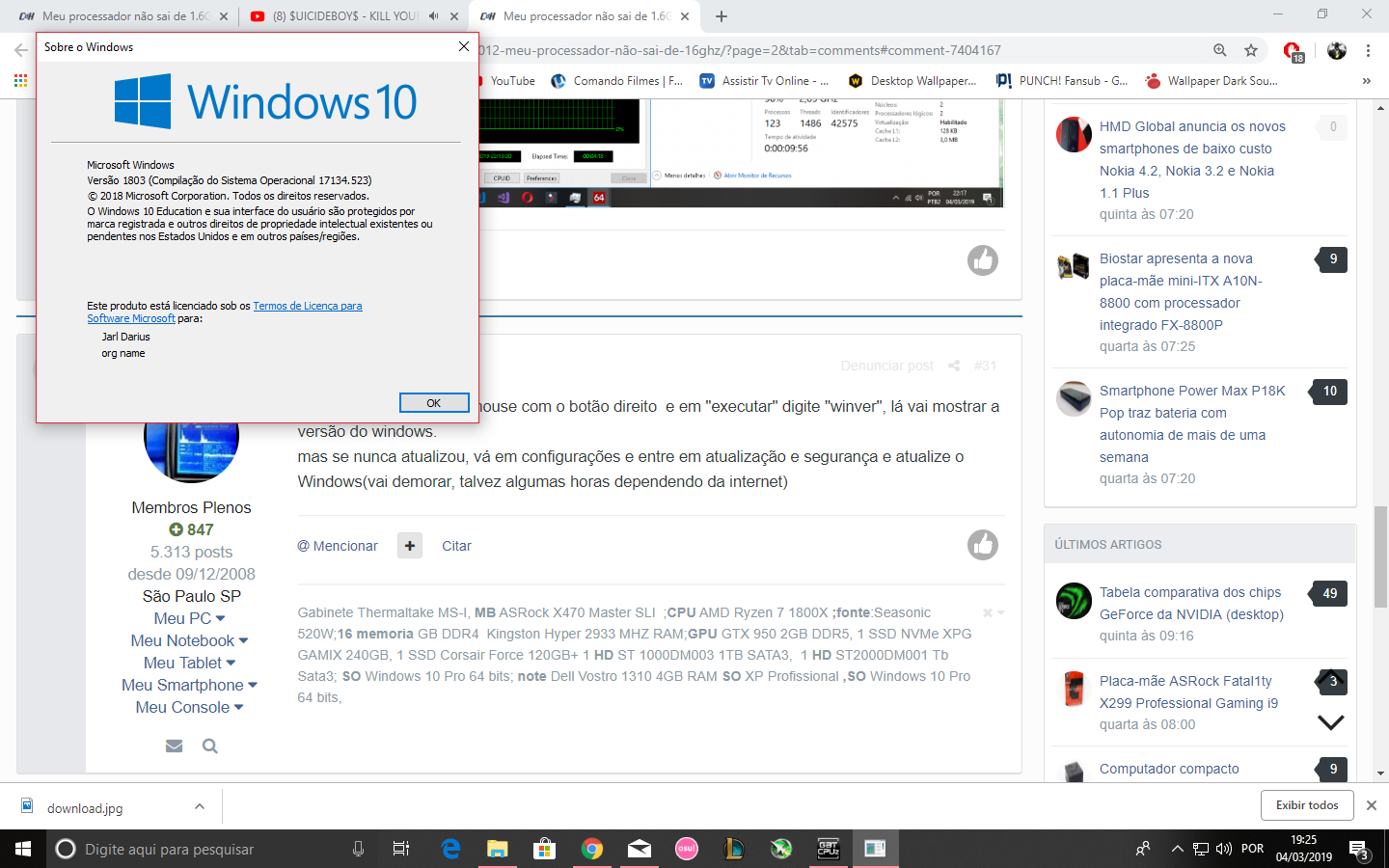Click the scroll-down chevron arrow on page
The height and width of the screenshot is (868, 1389).
click(x=1331, y=722)
